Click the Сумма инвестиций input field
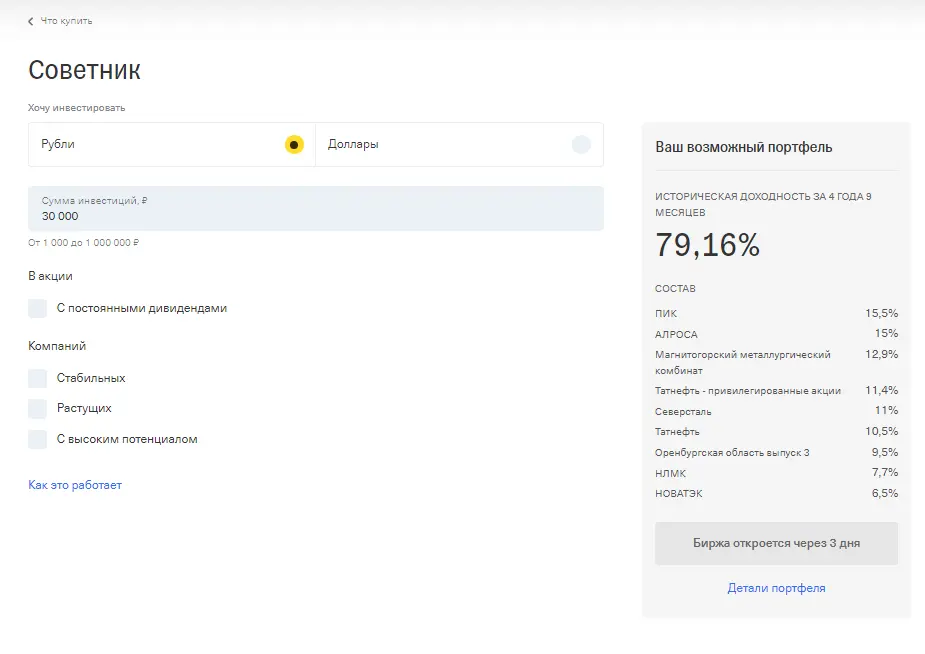 [x=316, y=208]
